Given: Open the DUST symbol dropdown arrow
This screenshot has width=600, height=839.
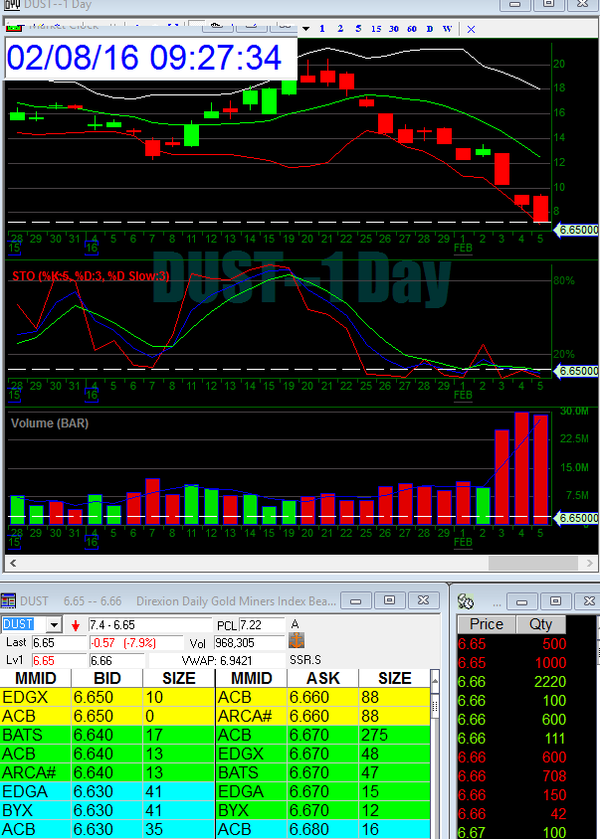Looking at the screenshot, I should [54, 625].
